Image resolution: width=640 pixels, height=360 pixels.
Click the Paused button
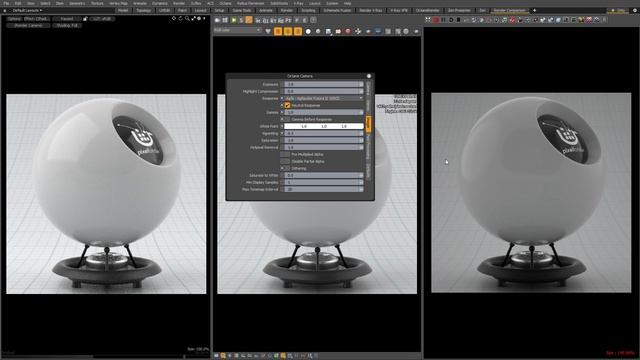click(67, 19)
